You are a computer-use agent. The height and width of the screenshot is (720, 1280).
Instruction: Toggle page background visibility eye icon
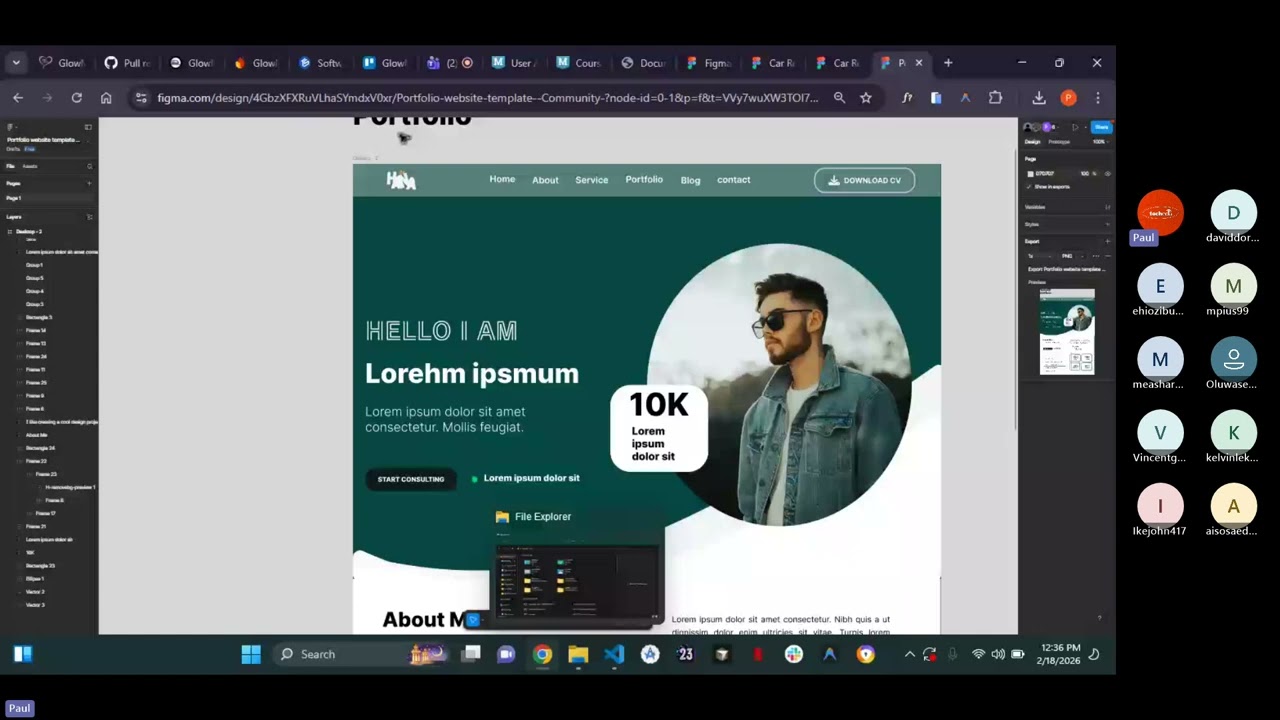(x=1107, y=174)
